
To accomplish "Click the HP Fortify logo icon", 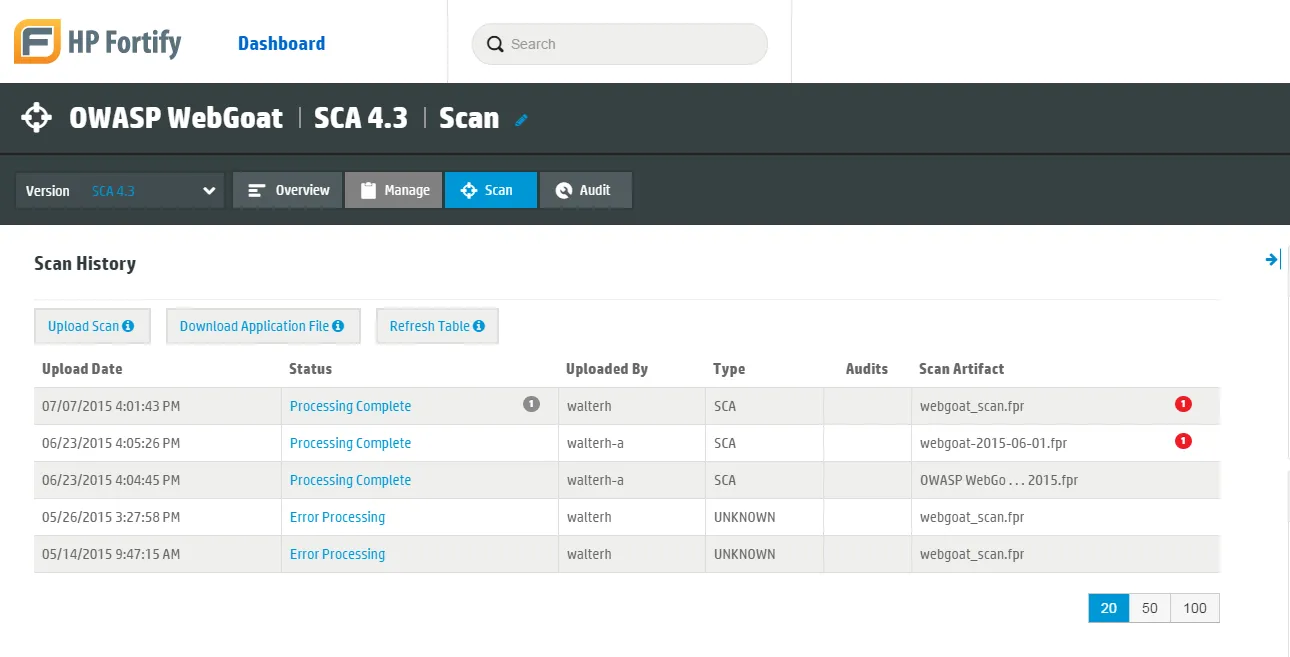I will click(x=37, y=42).
